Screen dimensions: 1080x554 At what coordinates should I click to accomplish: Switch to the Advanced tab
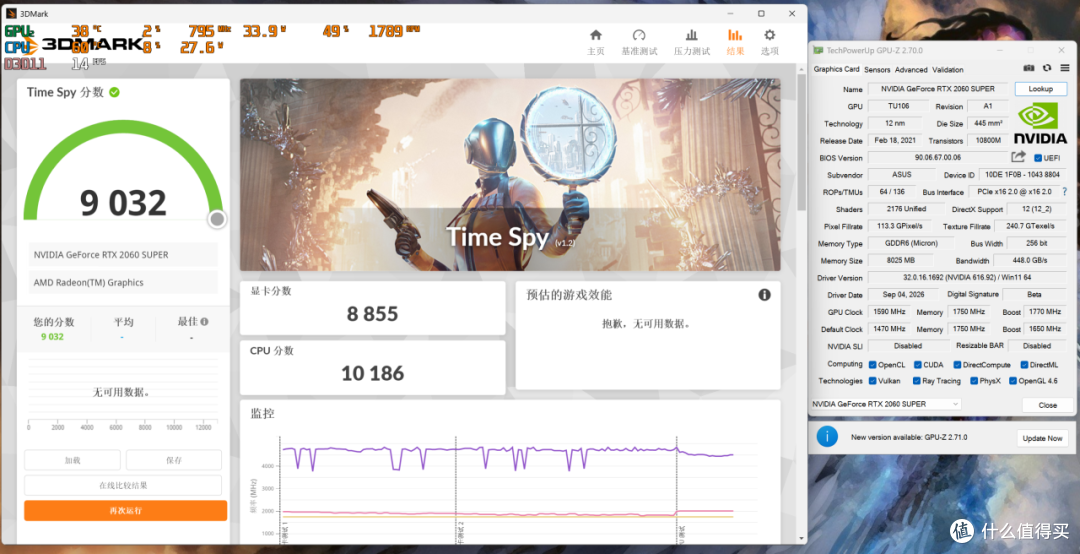coord(911,70)
